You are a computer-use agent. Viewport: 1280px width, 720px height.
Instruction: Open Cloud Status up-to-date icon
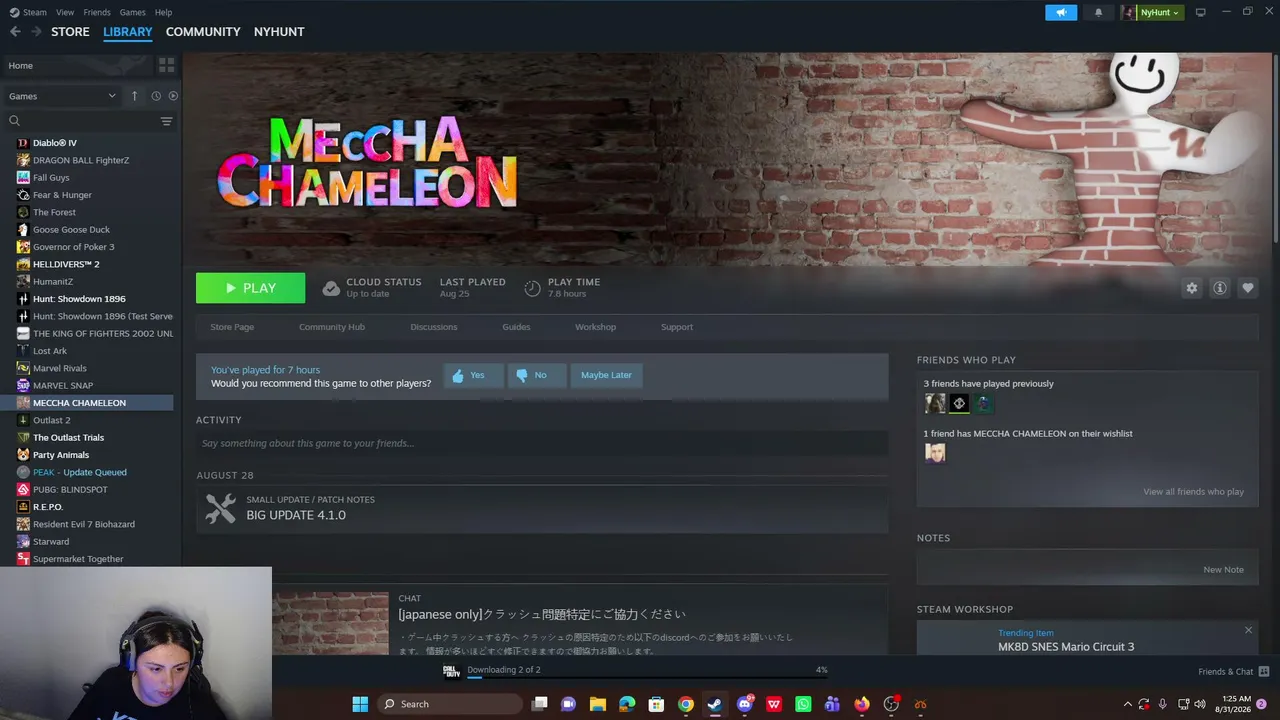pyautogui.click(x=331, y=289)
